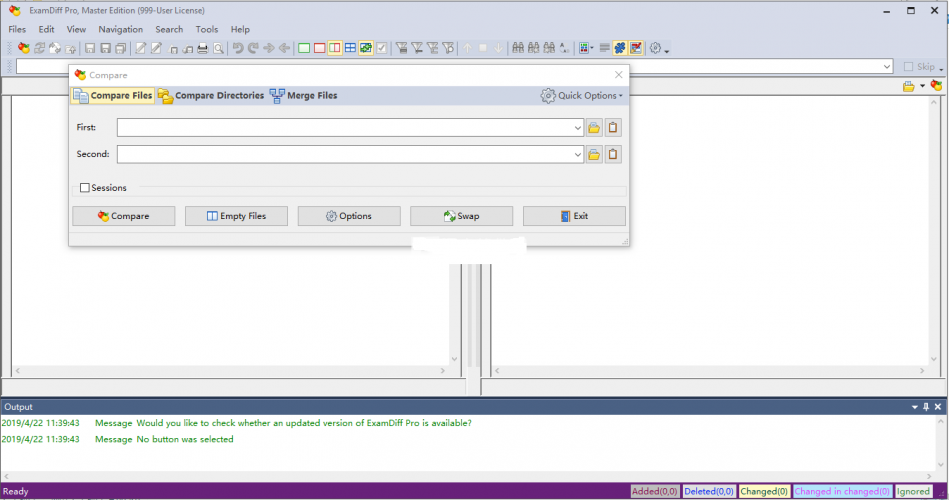Expand the filter combo box left of Skip
949x500 pixels.
point(887,67)
